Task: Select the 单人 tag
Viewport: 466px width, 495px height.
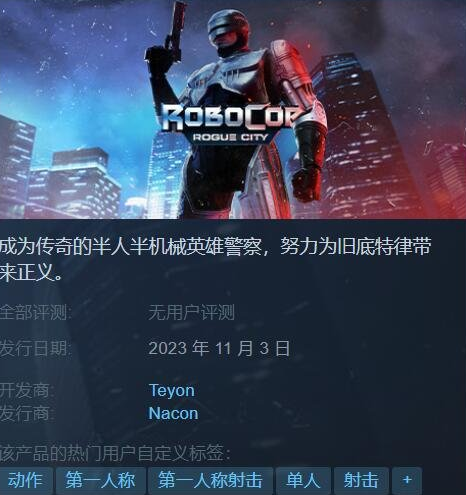Action: 303,480
